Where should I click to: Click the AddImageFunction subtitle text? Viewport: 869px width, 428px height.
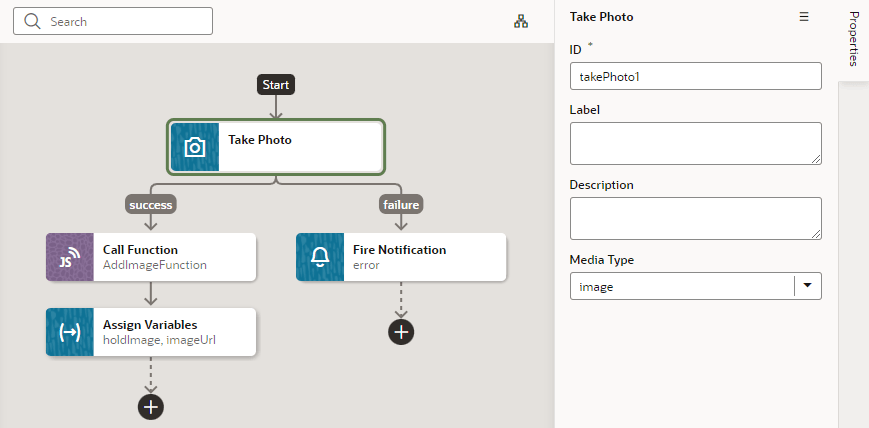coord(155,265)
